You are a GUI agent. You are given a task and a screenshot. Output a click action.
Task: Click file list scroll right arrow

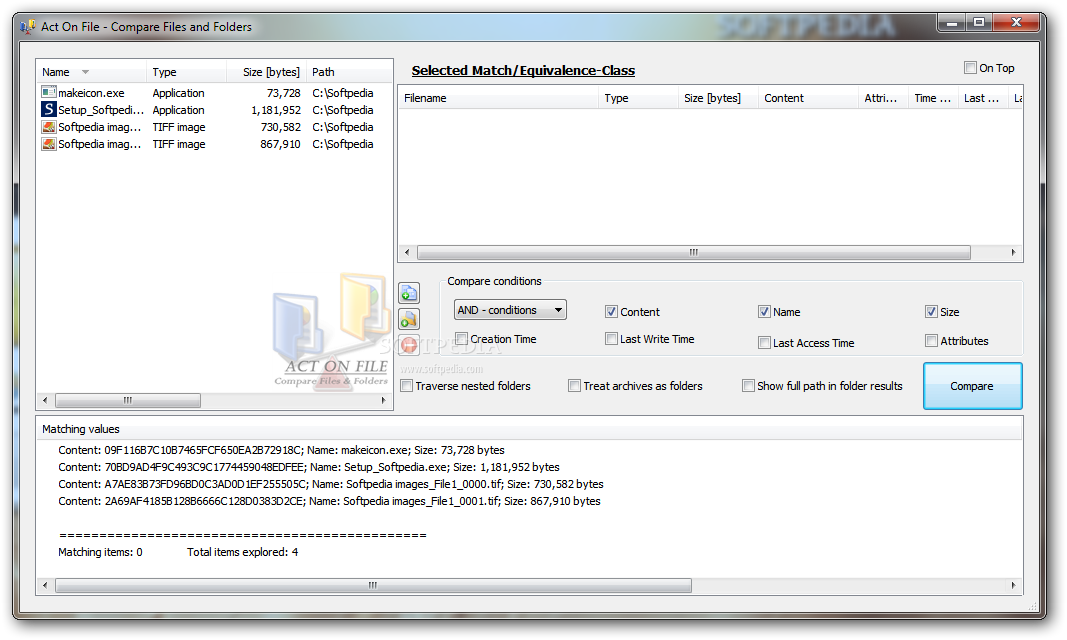point(383,400)
